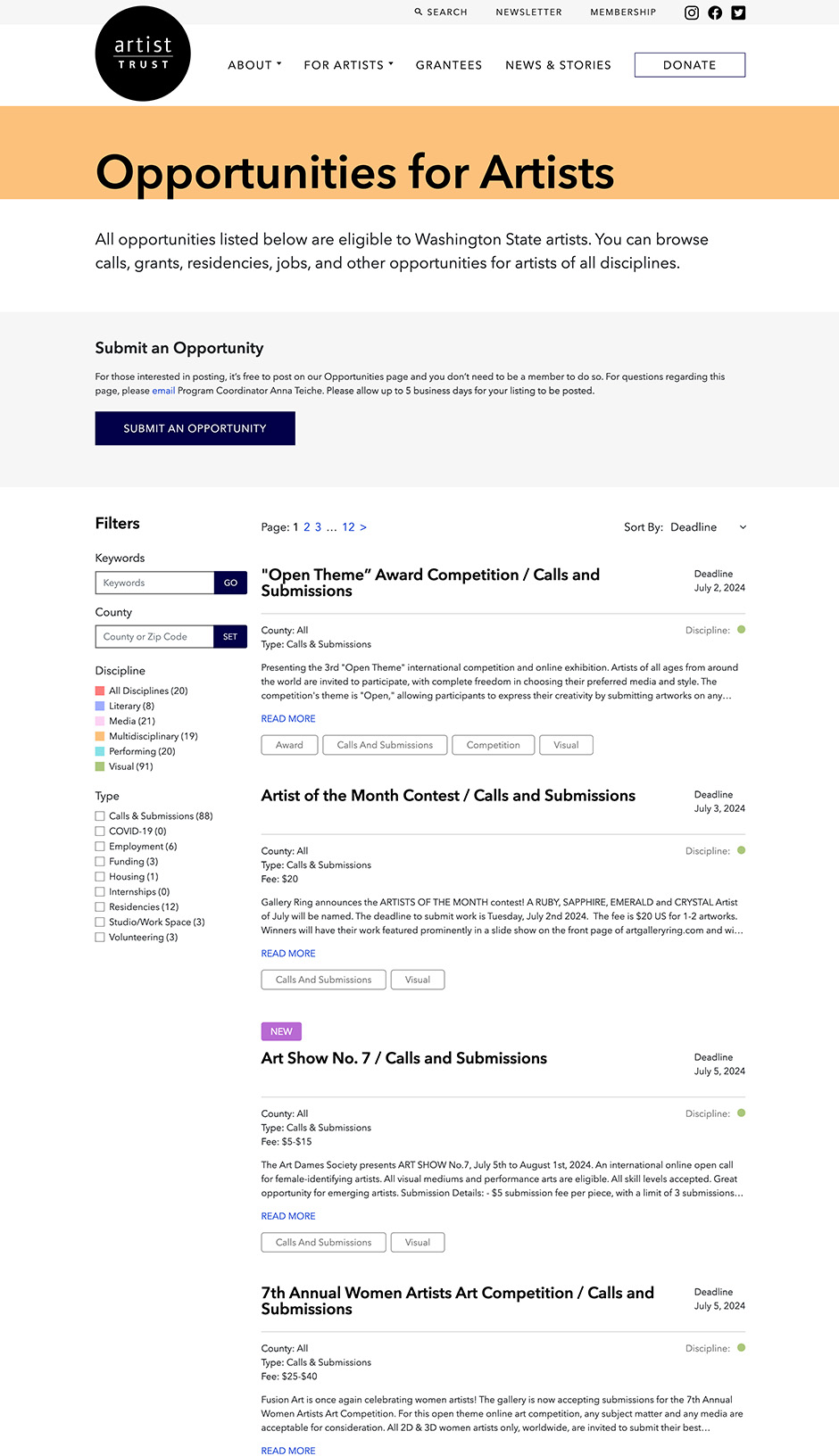Click Calls And Submissions tag under Open Theme

tap(385, 745)
